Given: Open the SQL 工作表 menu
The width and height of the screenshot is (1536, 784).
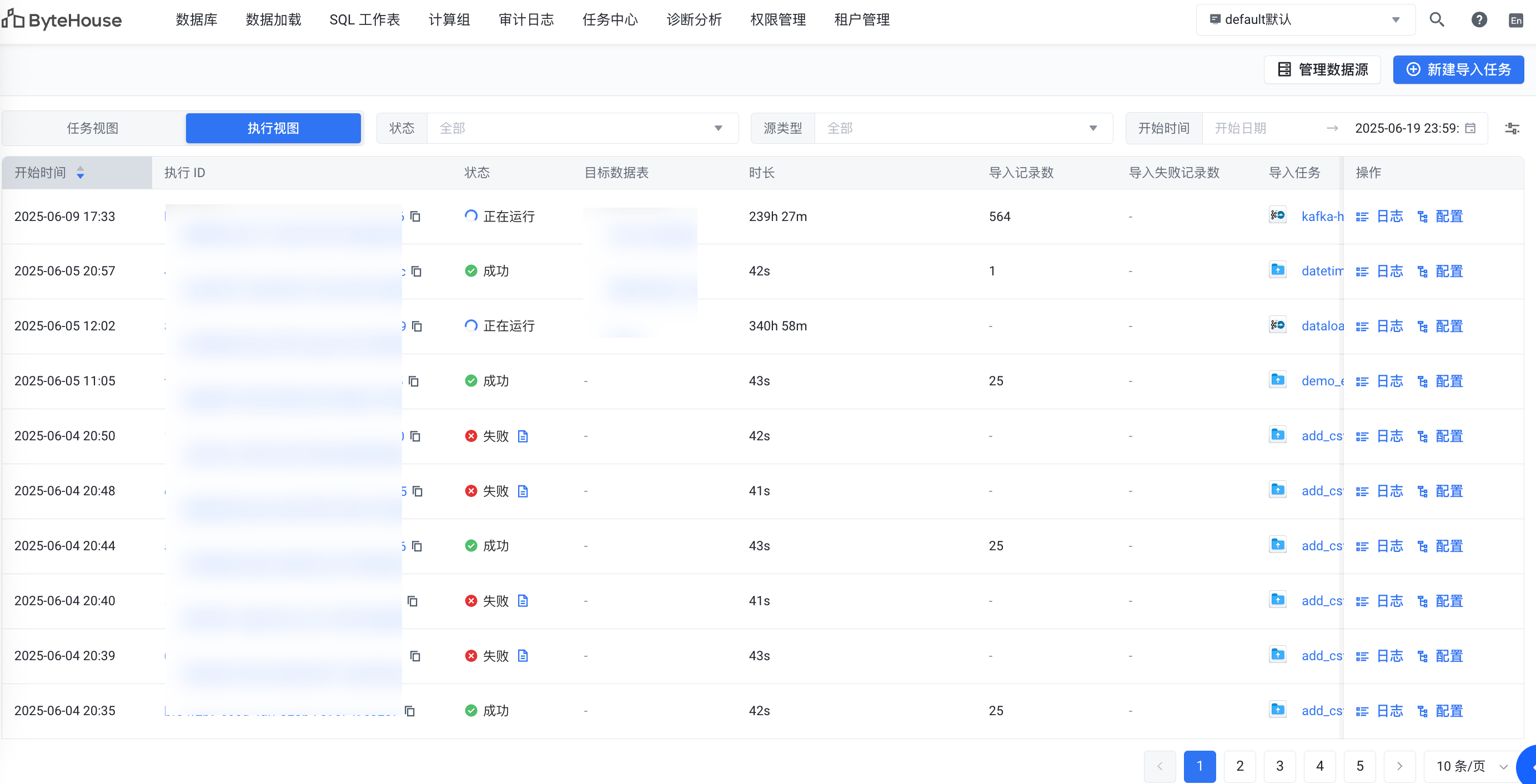Looking at the screenshot, I should coord(364,19).
